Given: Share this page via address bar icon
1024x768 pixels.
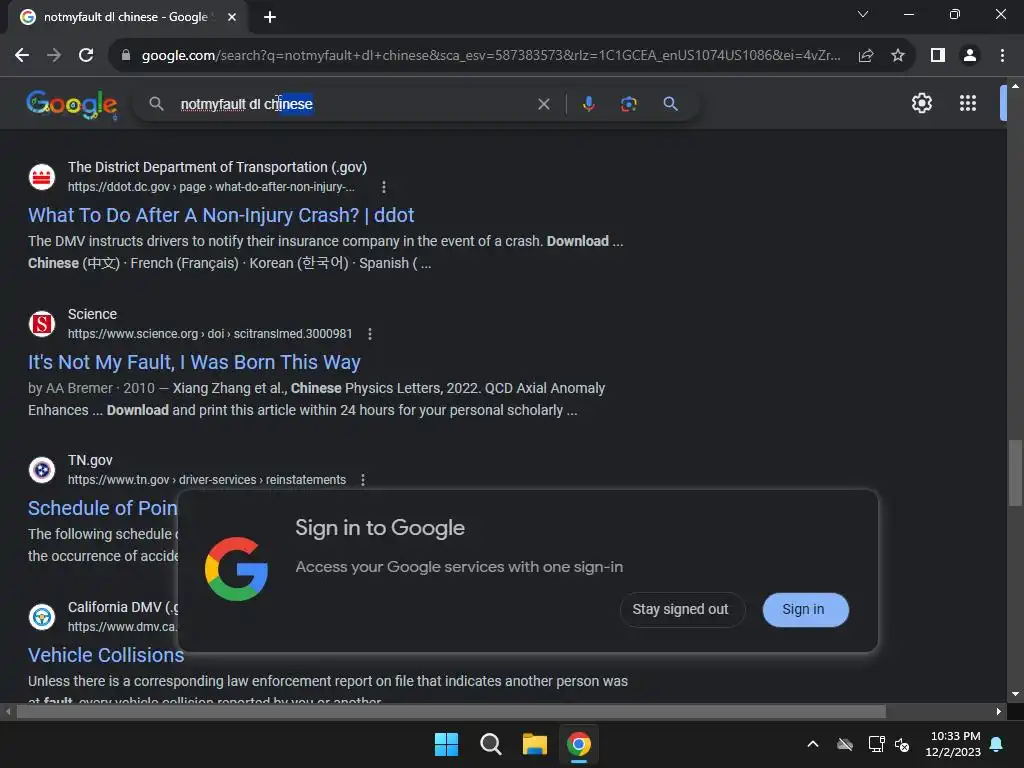Looking at the screenshot, I should pos(866,56).
